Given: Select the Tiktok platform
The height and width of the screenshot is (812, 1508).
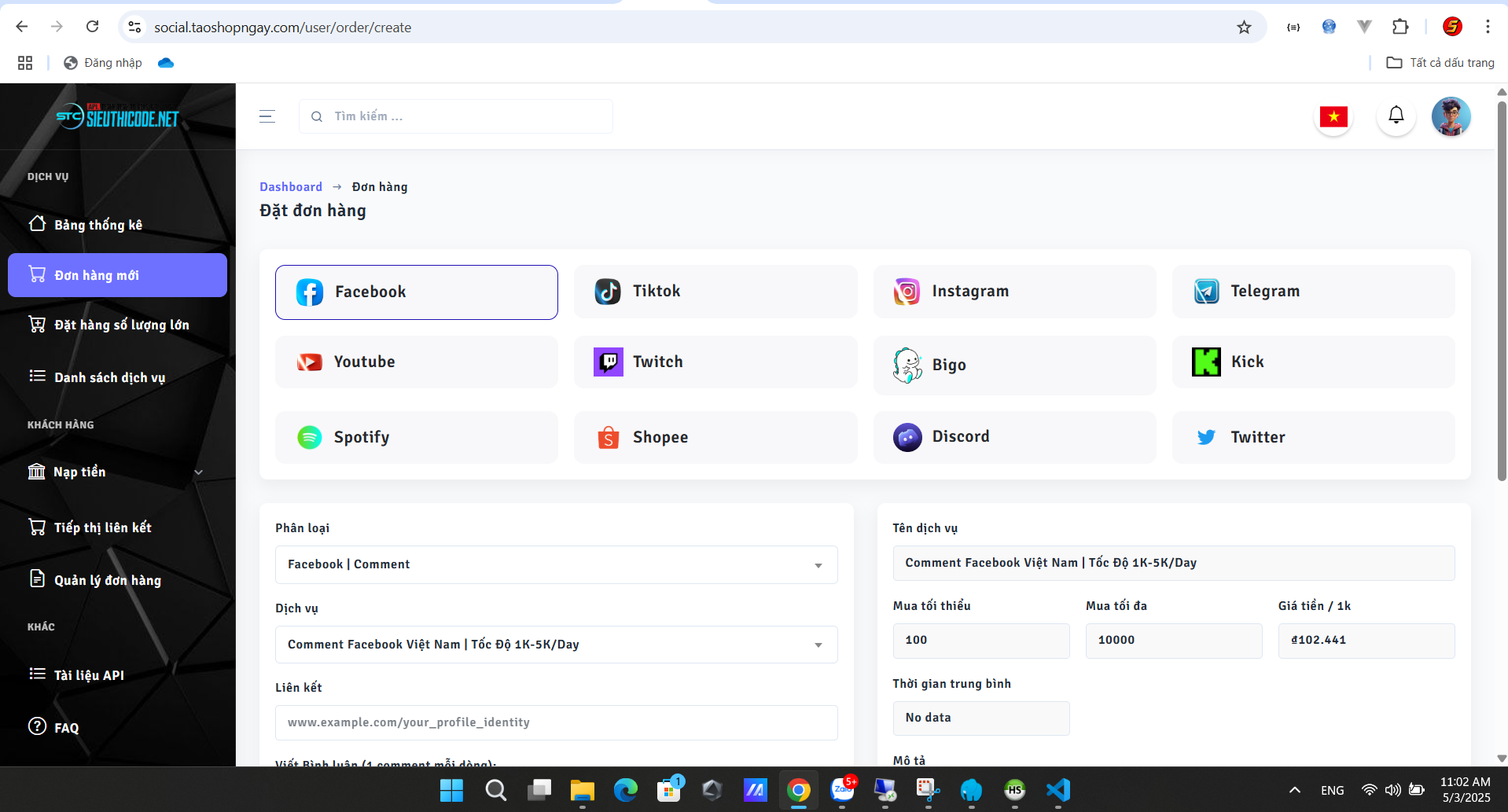Looking at the screenshot, I should click(715, 292).
